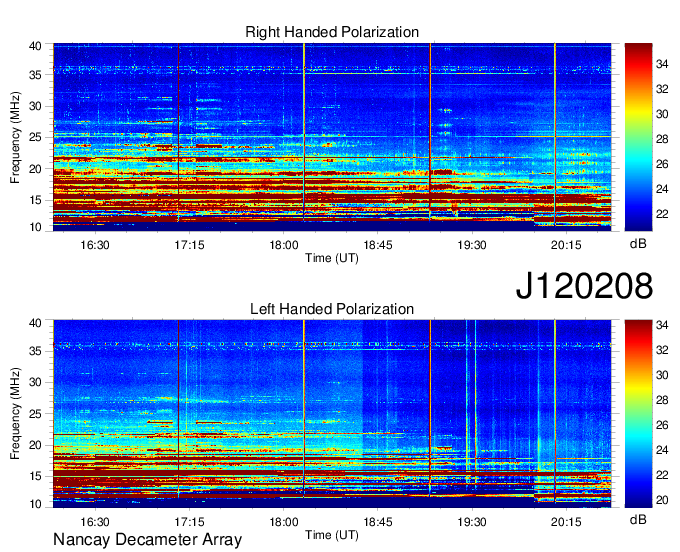Click the dB unit under the top colorbar
Image resolution: width=680 pixels, height=552 pixels.
638,243
